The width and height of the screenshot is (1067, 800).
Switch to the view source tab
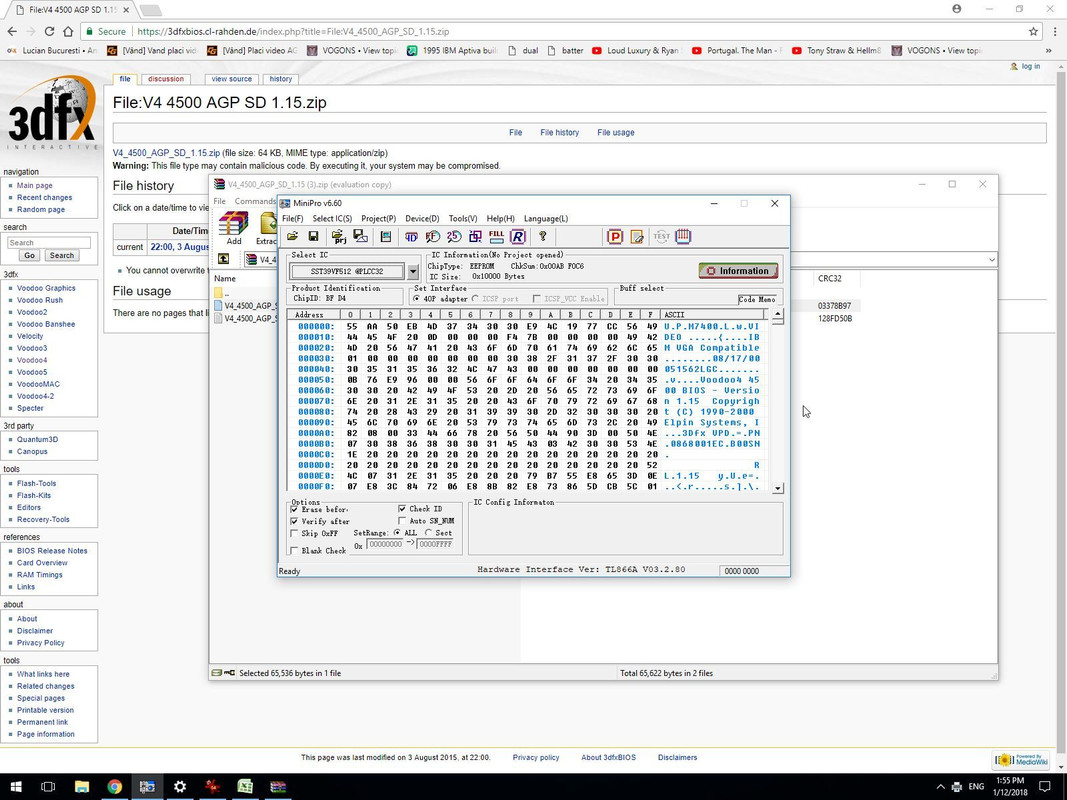(x=231, y=79)
